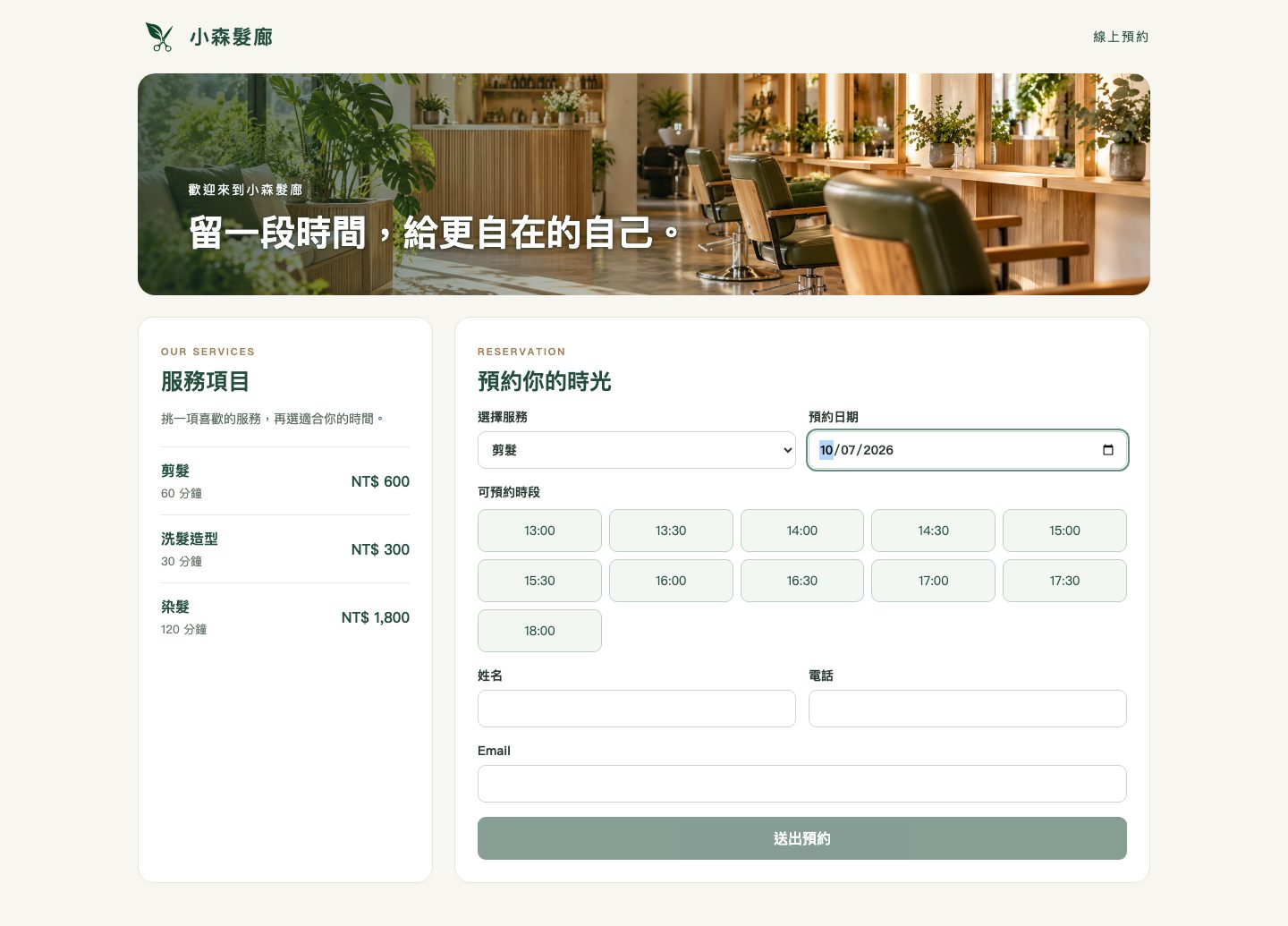The image size is (1288, 926).
Task: Click the NT$ 1,800 price
Action: 376,617
